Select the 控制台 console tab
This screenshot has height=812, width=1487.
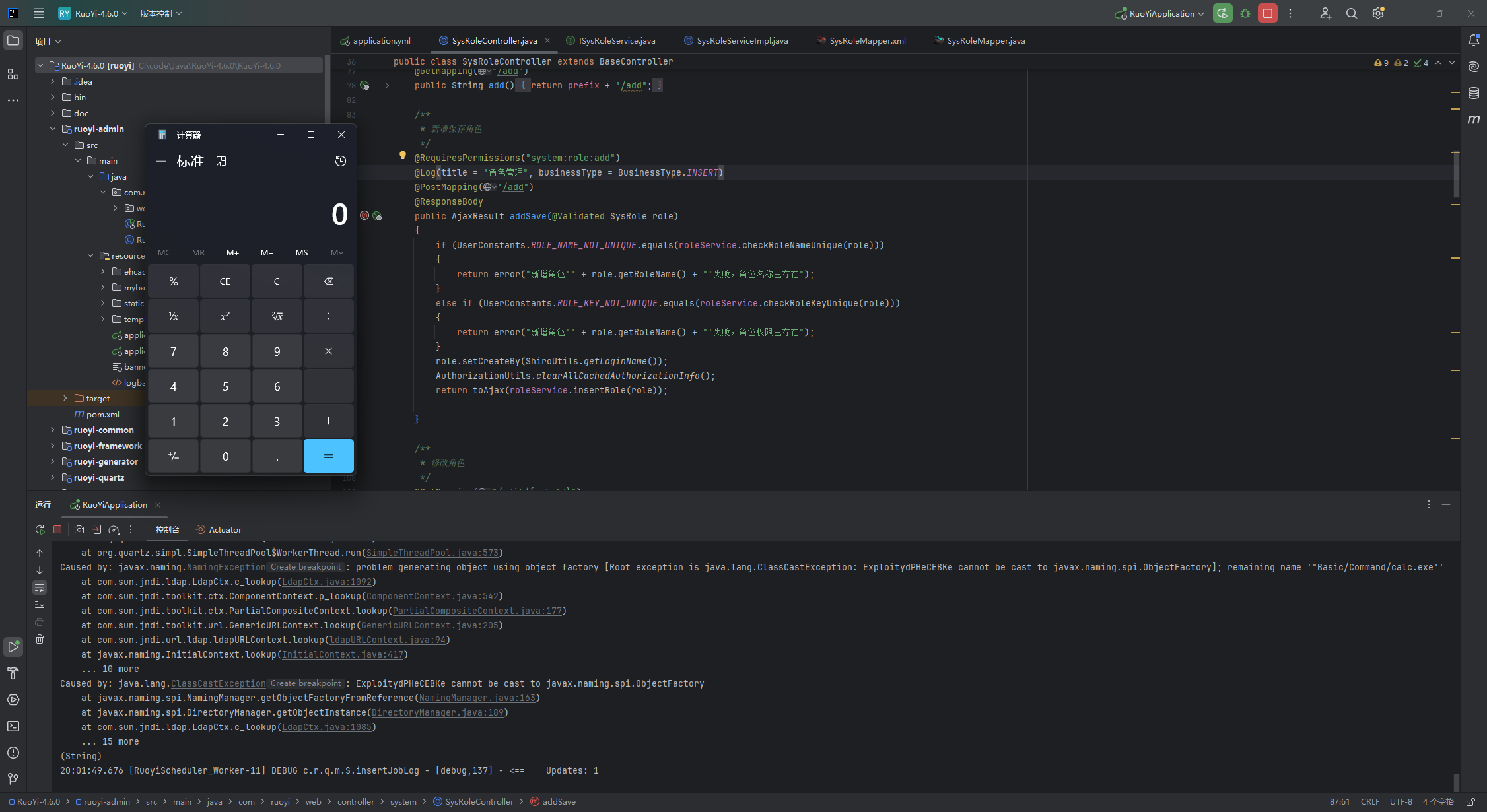point(168,529)
